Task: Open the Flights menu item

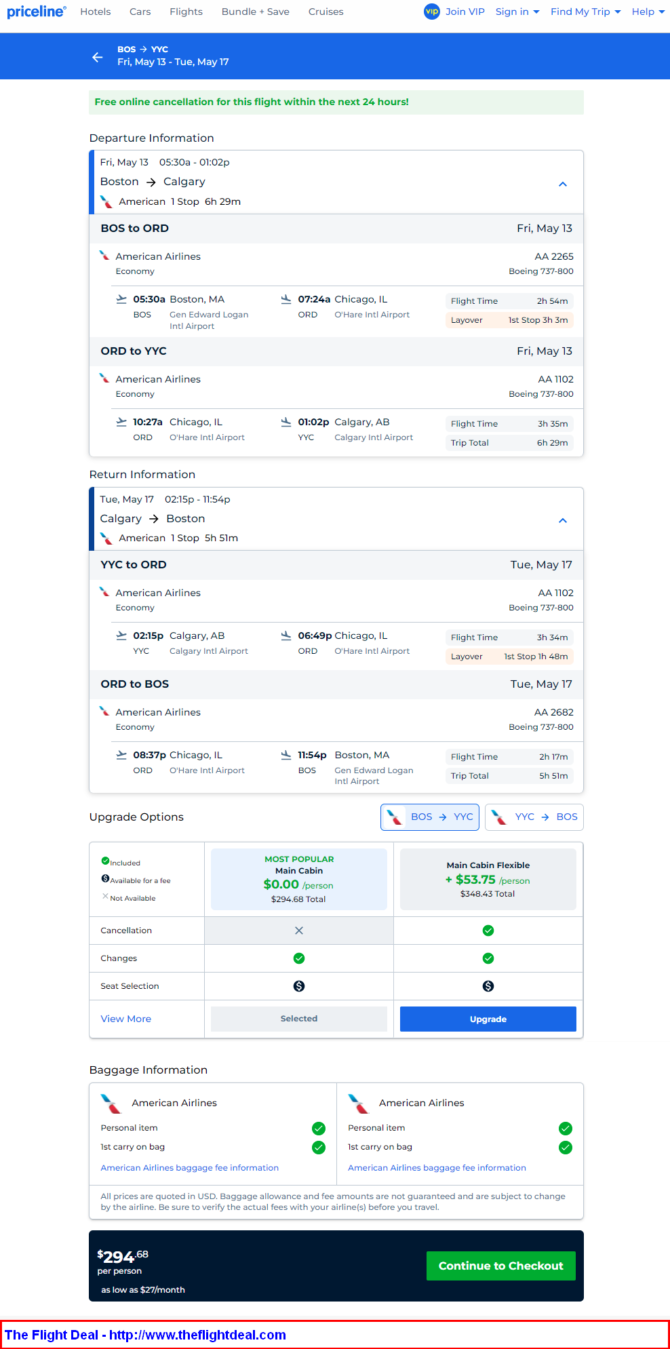Action: [186, 12]
